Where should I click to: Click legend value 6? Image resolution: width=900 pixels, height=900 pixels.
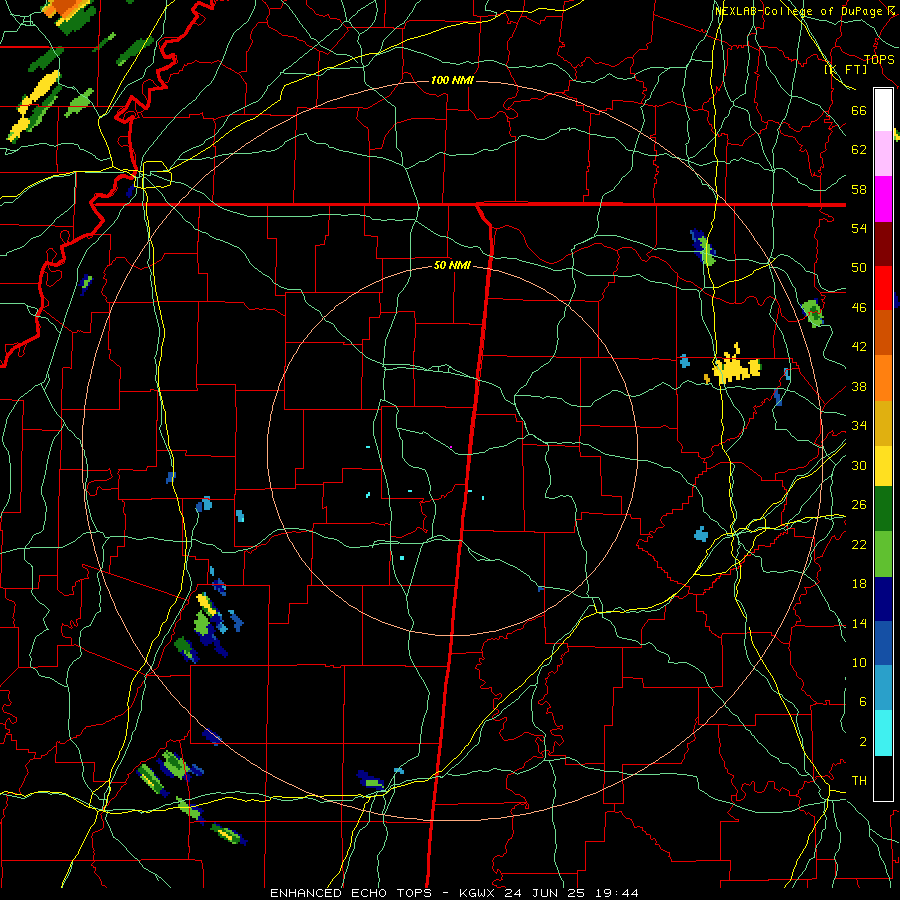point(862,701)
